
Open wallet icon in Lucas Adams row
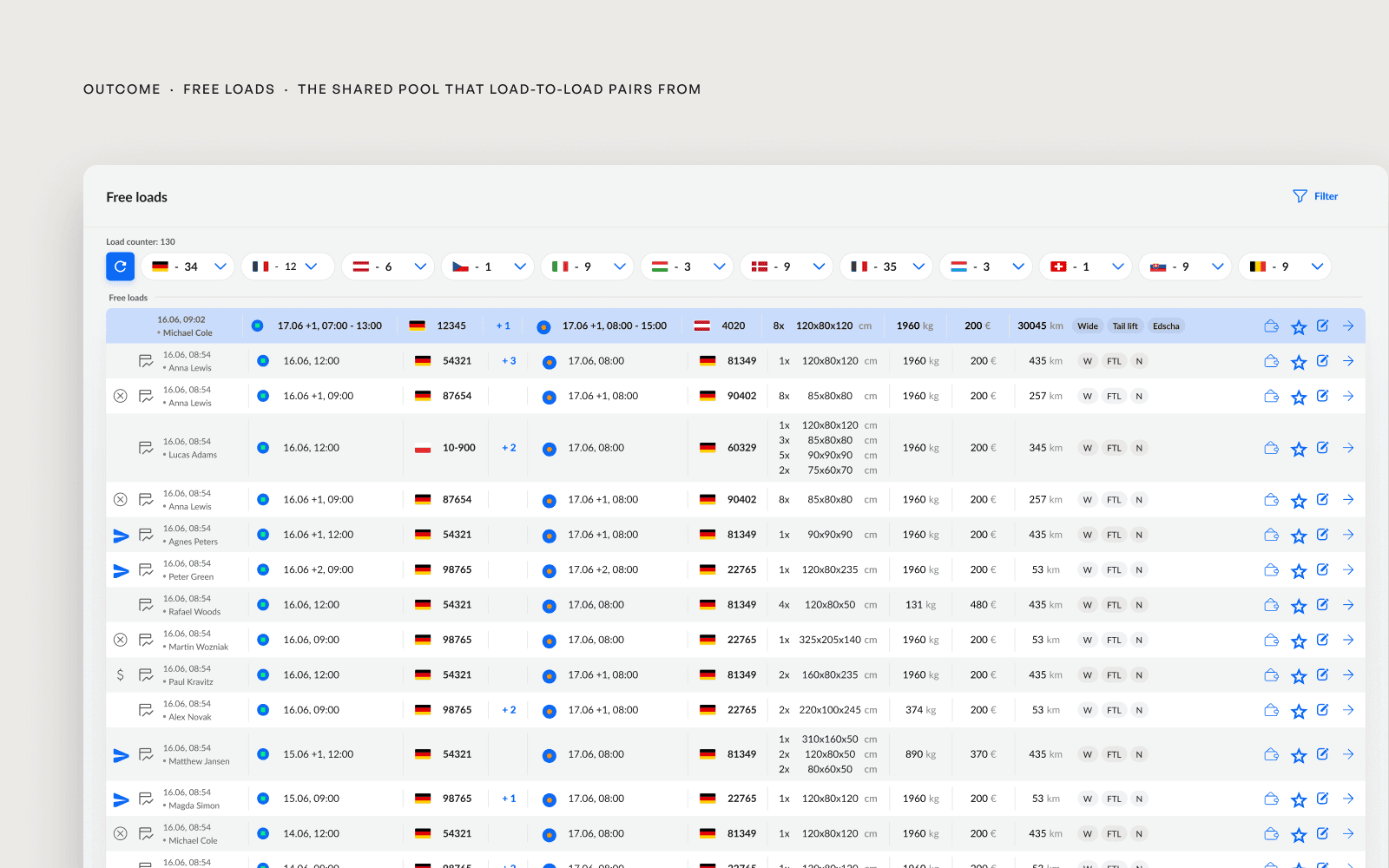tap(1272, 448)
